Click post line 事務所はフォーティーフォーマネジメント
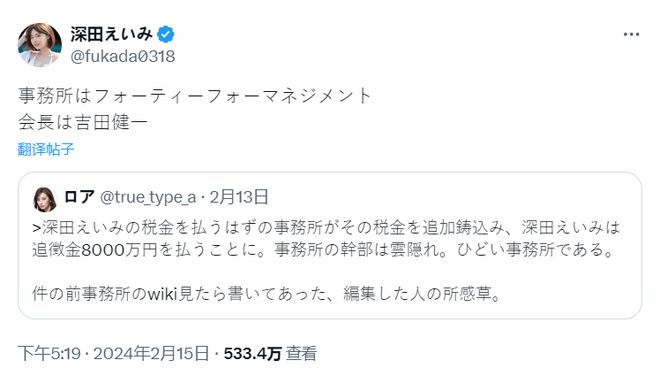 click(195, 96)
